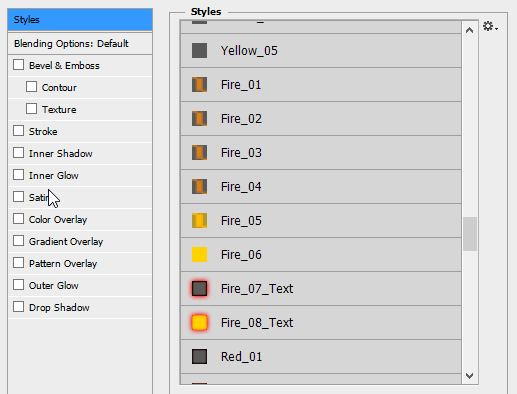Click the Fire_06 yellow style thumbnail

[199, 254]
